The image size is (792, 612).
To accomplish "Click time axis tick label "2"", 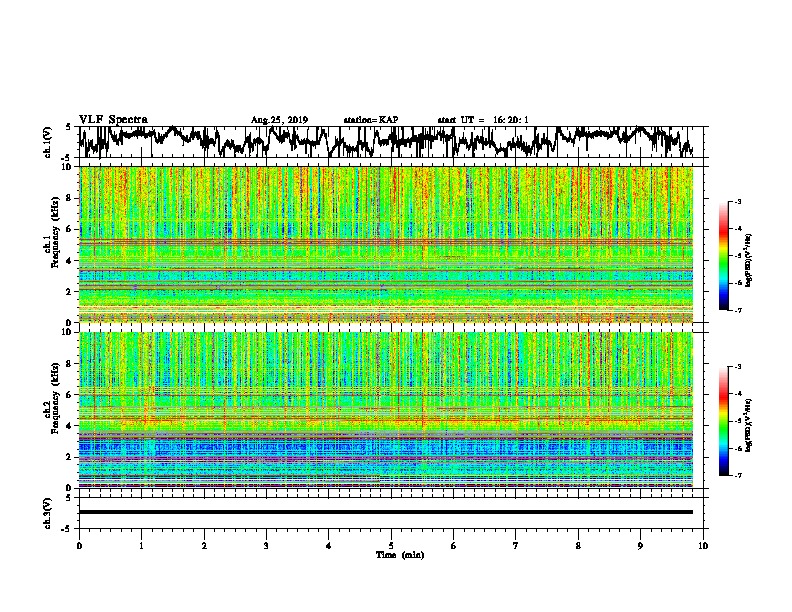I will pos(204,546).
